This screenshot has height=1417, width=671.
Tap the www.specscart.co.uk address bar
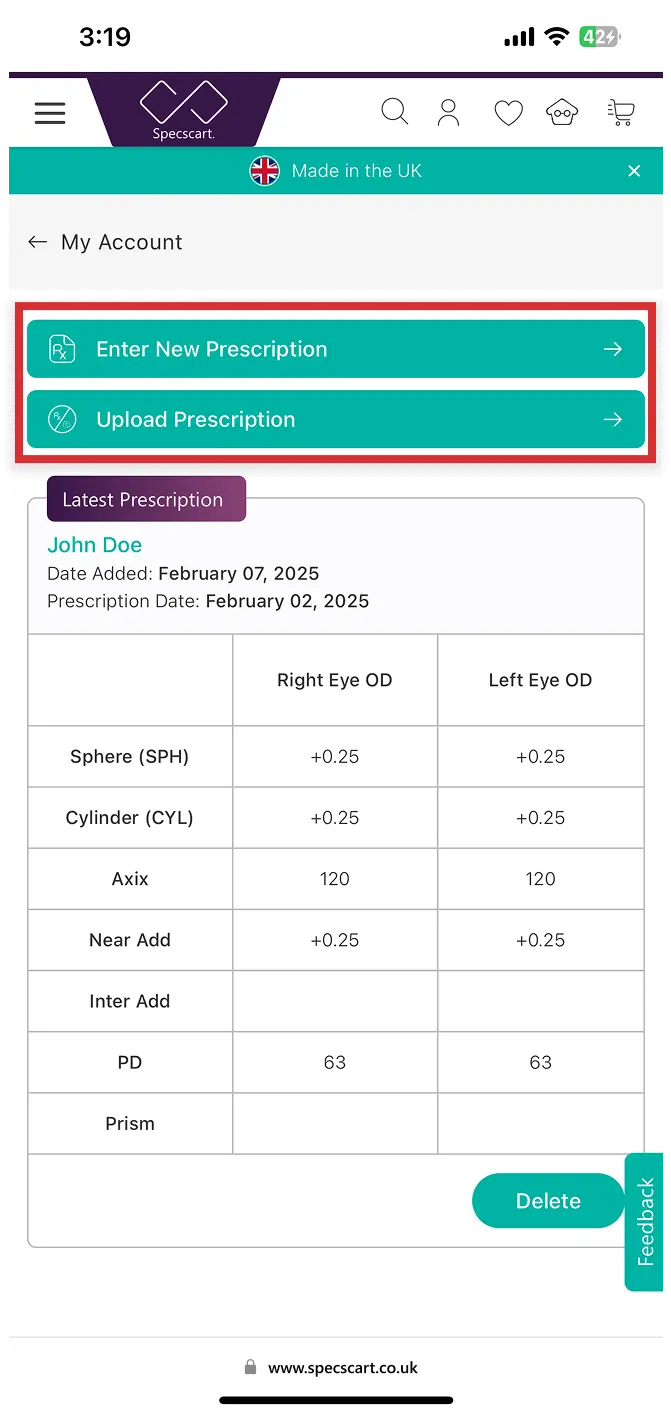coord(344,1367)
